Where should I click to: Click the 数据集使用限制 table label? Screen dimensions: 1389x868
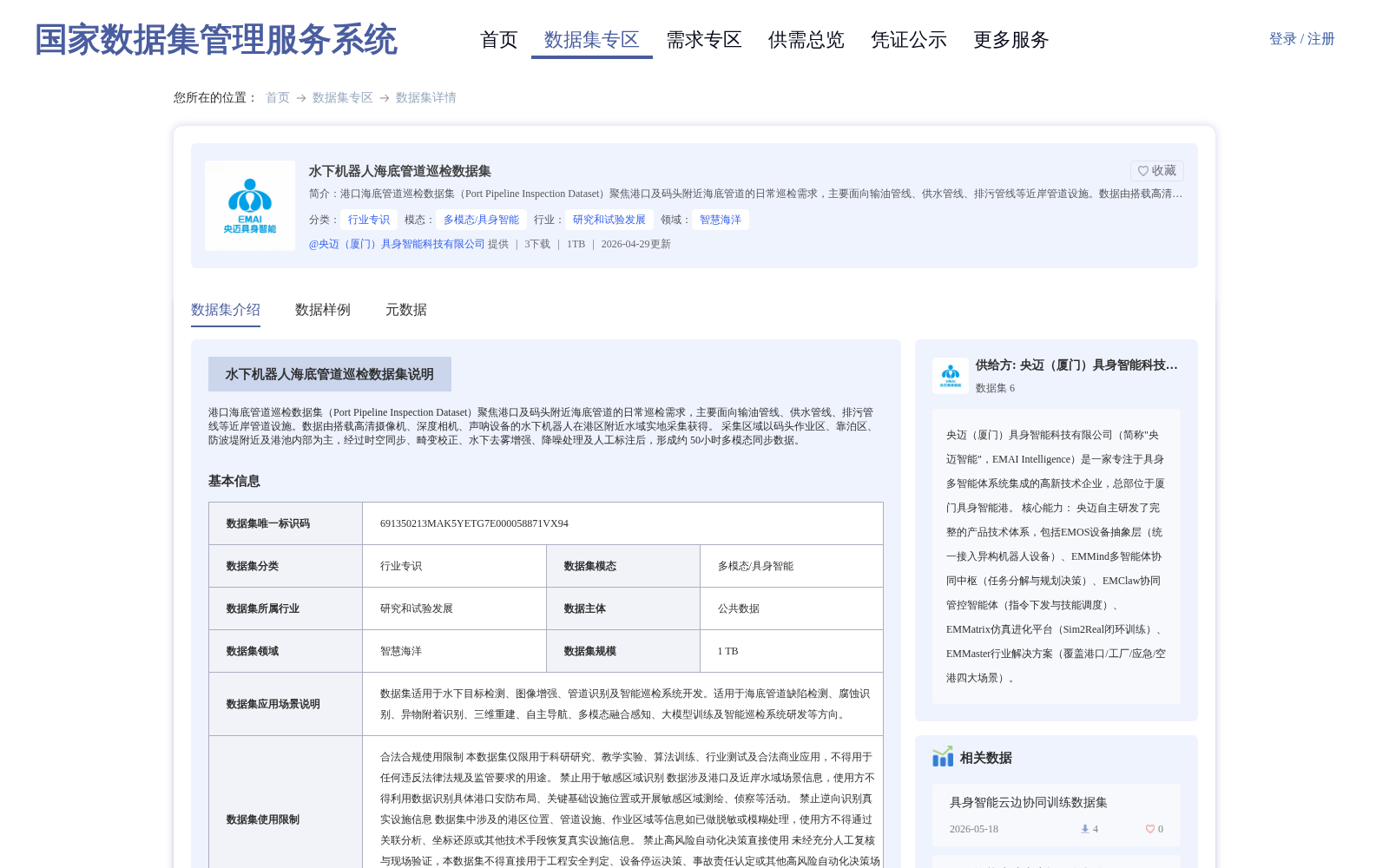pos(263,819)
